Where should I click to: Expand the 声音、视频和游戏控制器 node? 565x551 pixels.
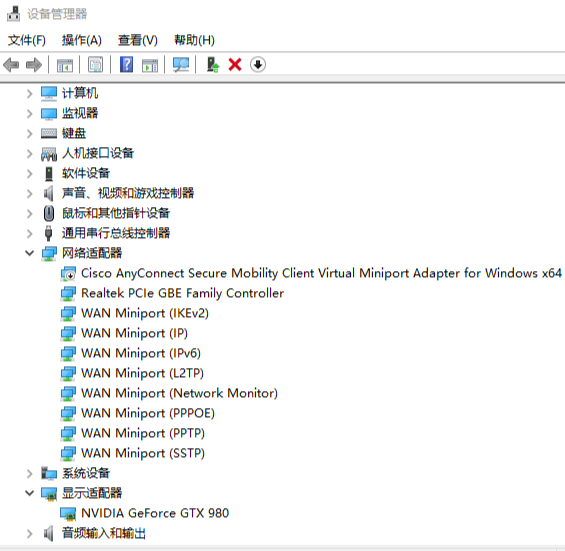pos(30,194)
